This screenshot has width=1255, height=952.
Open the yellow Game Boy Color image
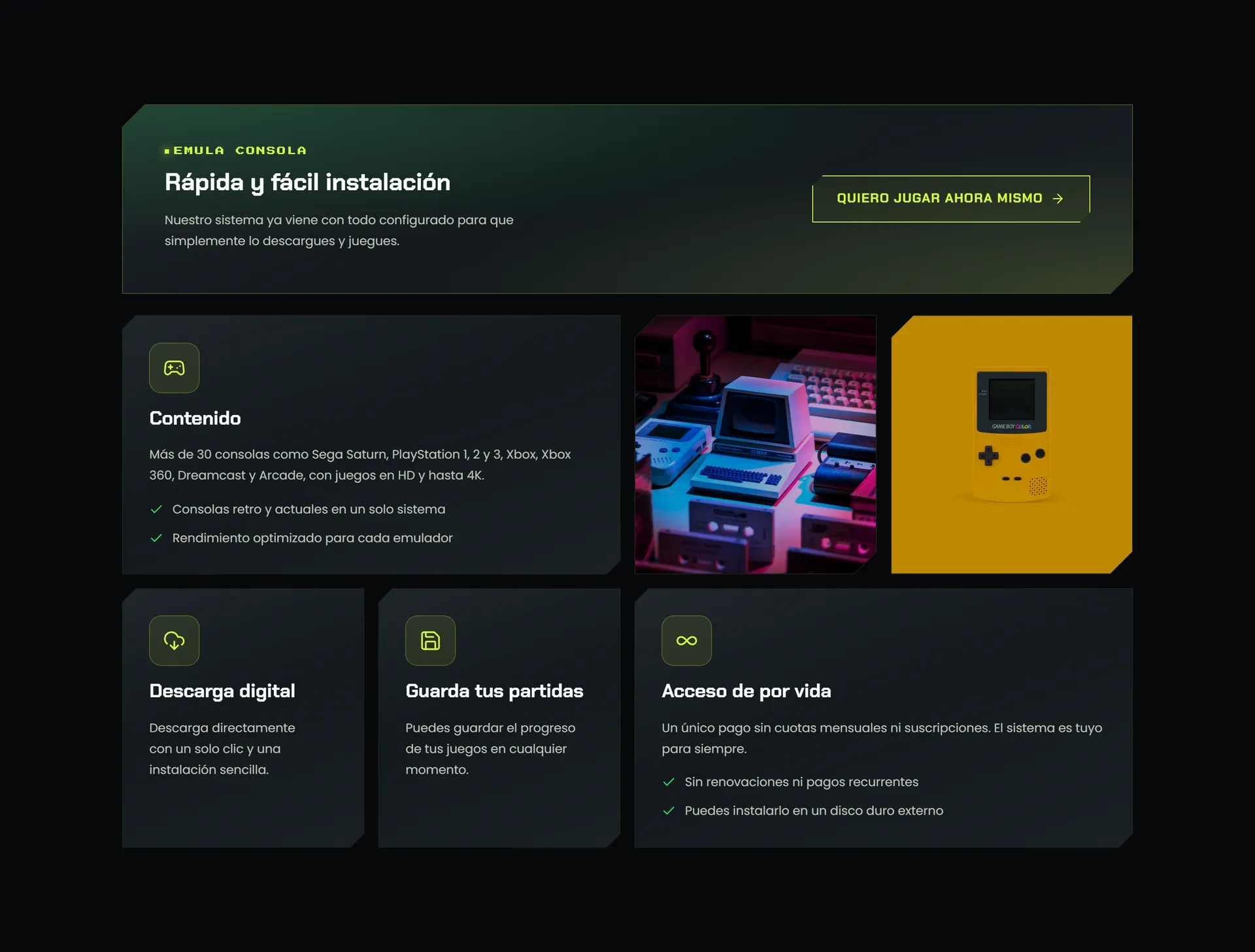[1012, 444]
